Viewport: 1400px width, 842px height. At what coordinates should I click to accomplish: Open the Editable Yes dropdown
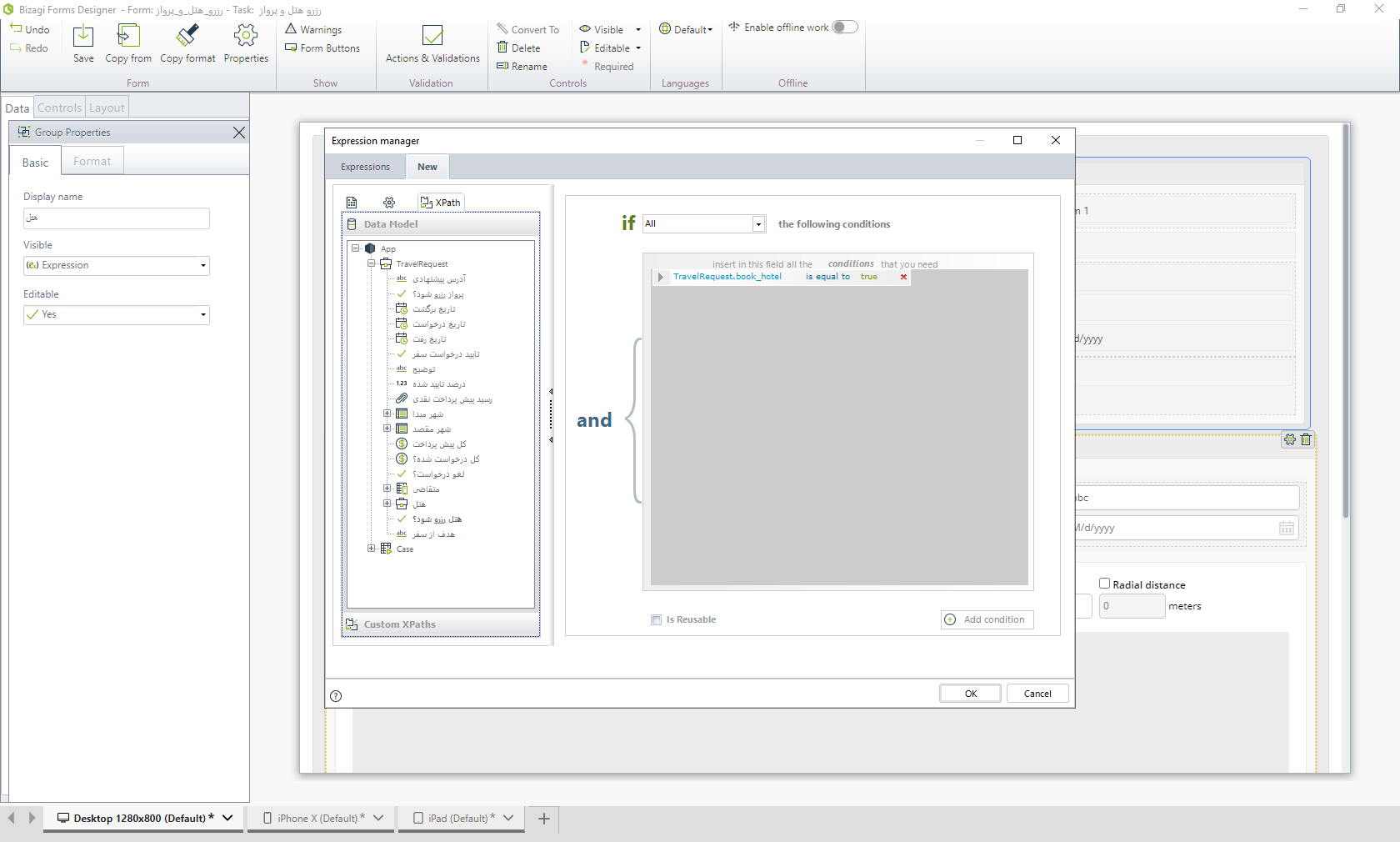tap(117, 315)
